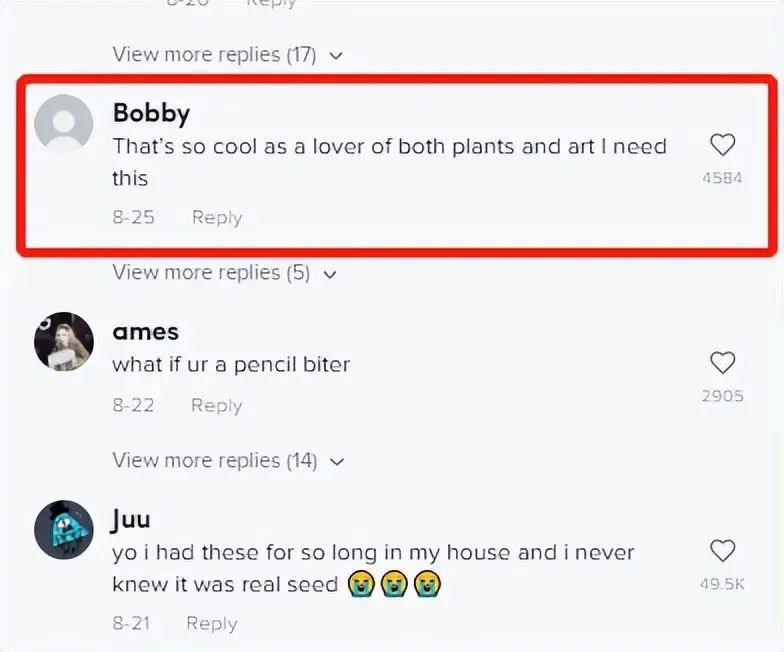Open Bobby's default gray avatar
Screen dimensions: 784x652
point(63,124)
